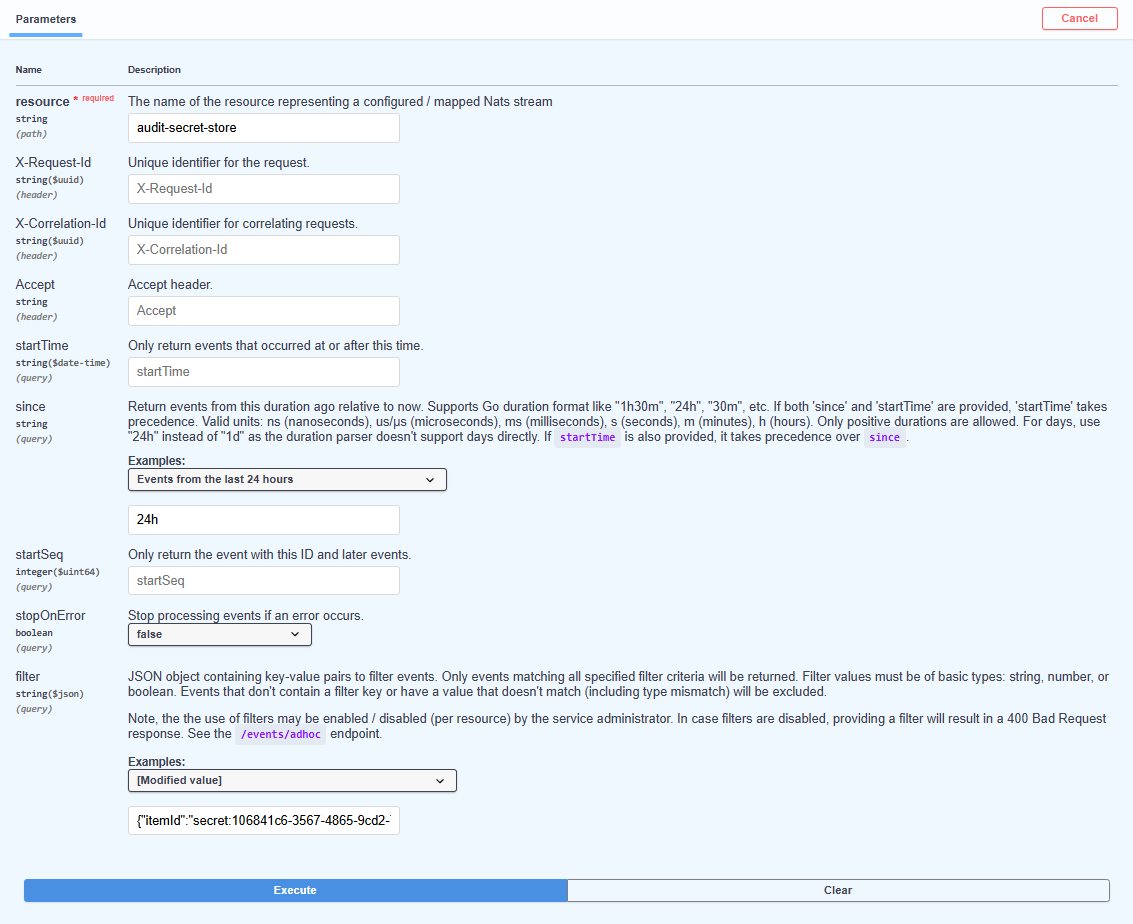Open the since Examples dropdown
This screenshot has width=1133, height=924.
287,480
